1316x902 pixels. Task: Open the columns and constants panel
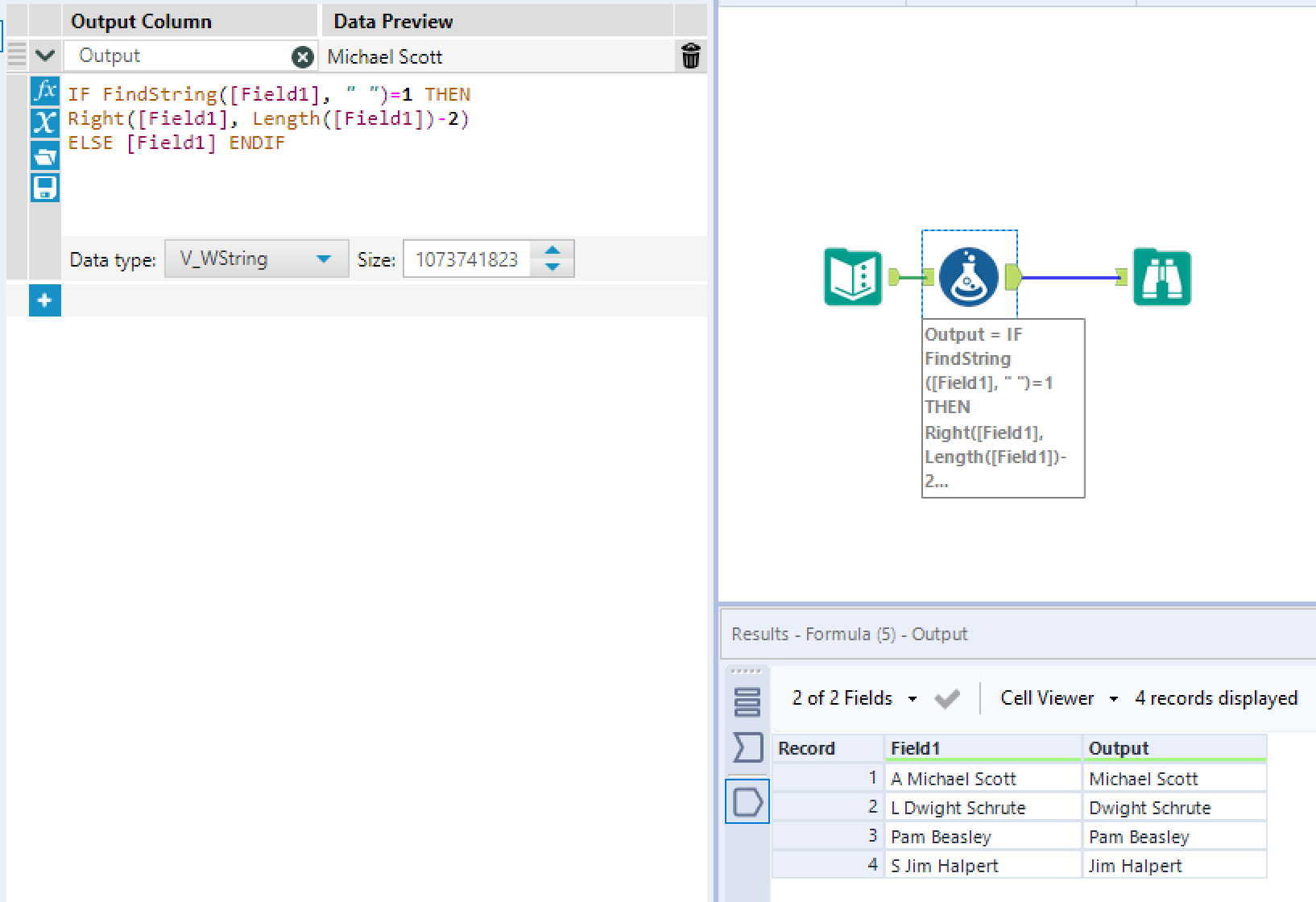click(45, 123)
